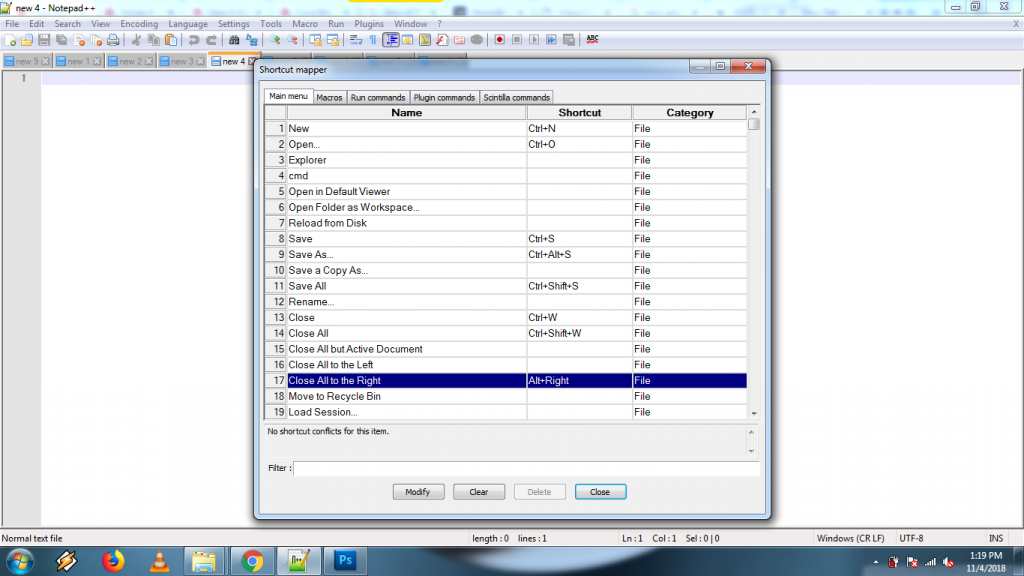Screen dimensions: 1024x576
Task: Click the Close All toolbar icon
Action: click(x=96, y=40)
